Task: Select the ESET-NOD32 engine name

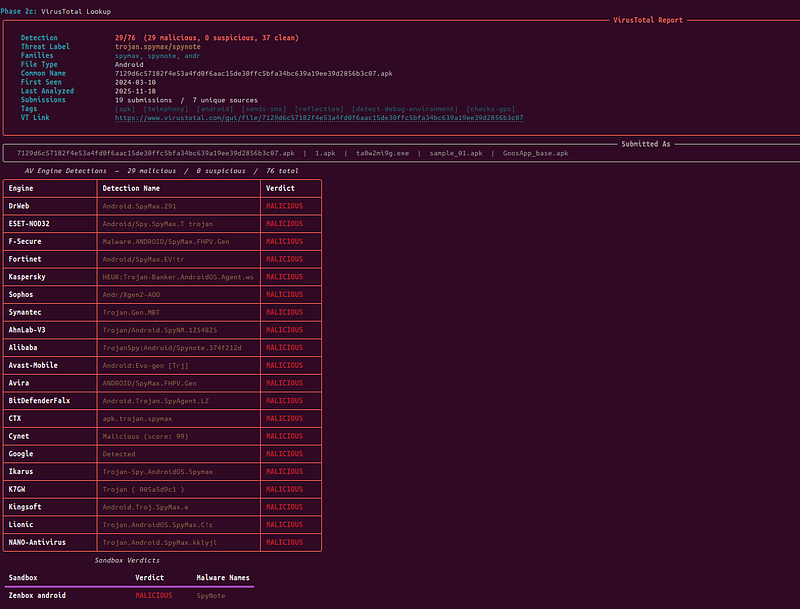Action: point(29,224)
